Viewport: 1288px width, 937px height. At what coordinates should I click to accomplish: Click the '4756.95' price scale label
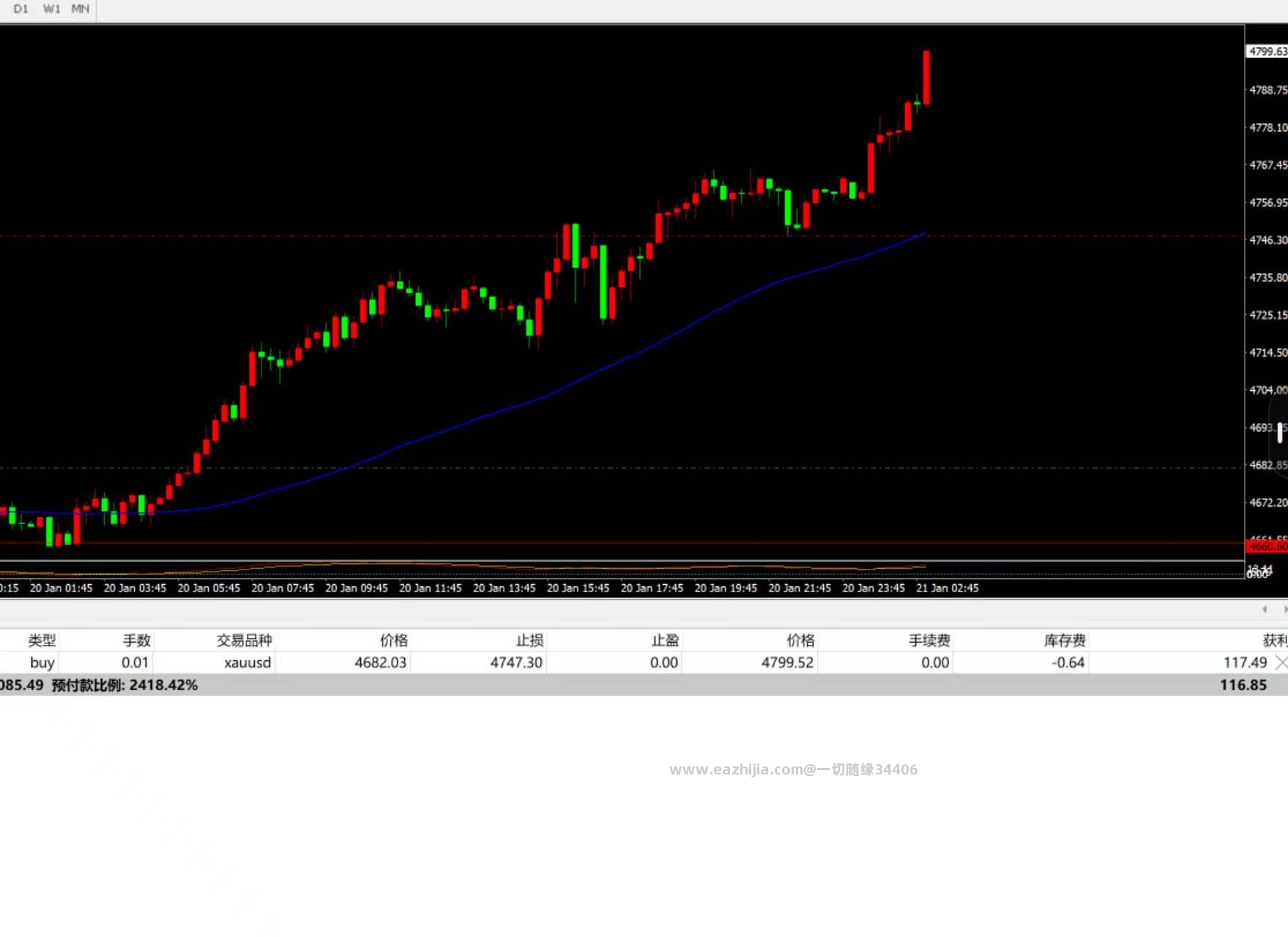[1267, 202]
